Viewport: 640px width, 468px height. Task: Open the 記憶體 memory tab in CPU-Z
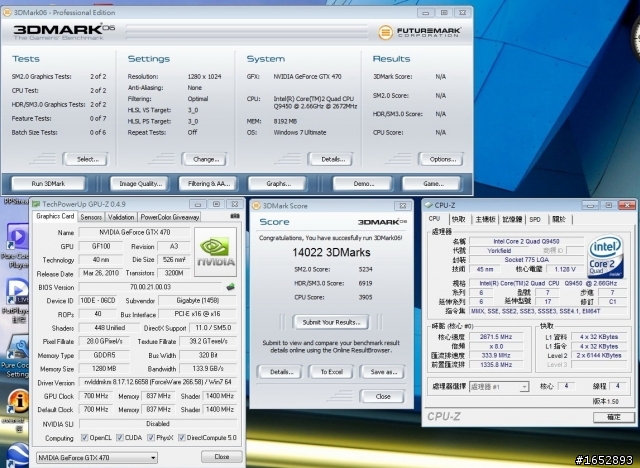point(512,220)
